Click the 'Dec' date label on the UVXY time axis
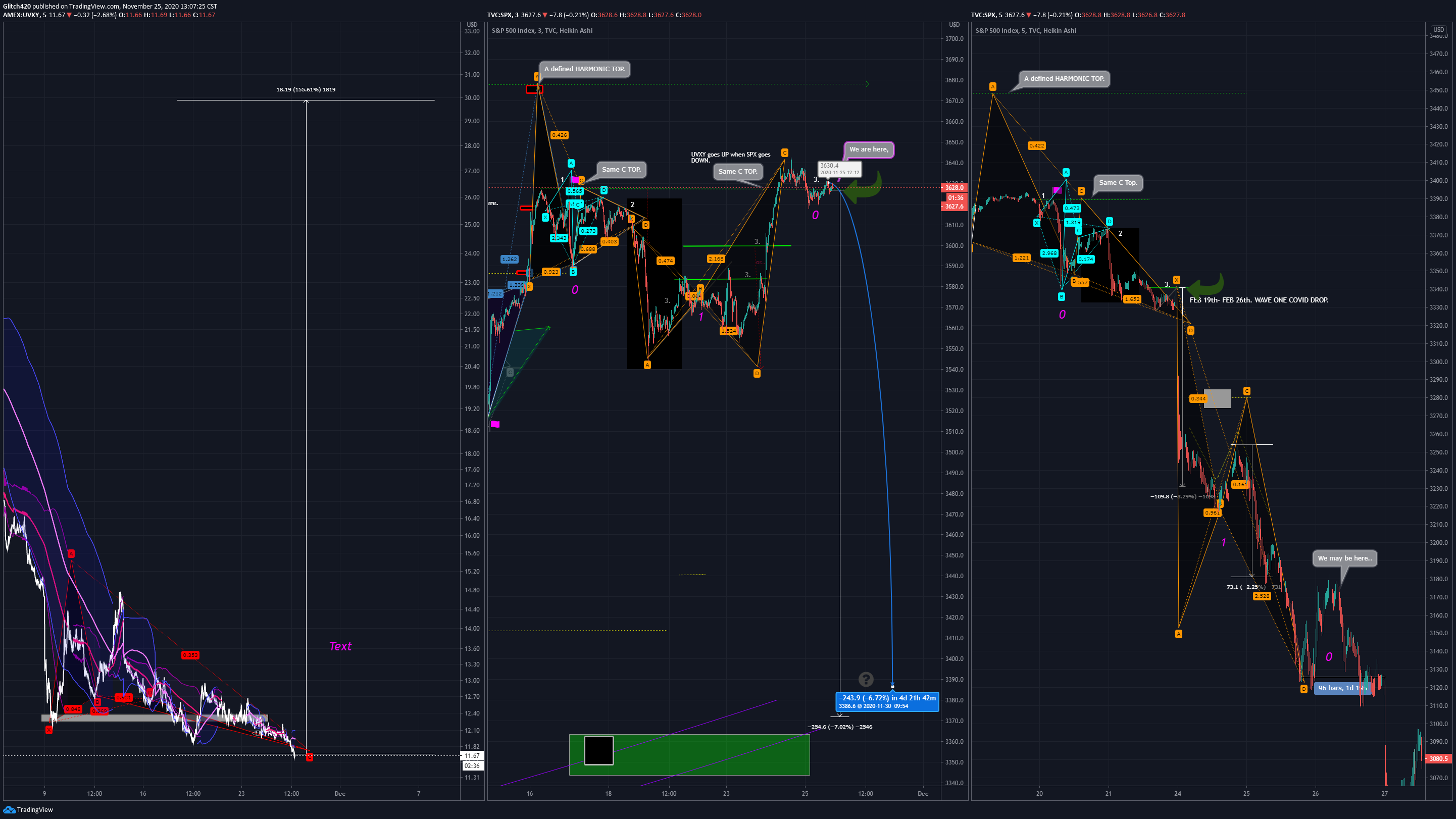The image size is (1456, 819). [339, 794]
